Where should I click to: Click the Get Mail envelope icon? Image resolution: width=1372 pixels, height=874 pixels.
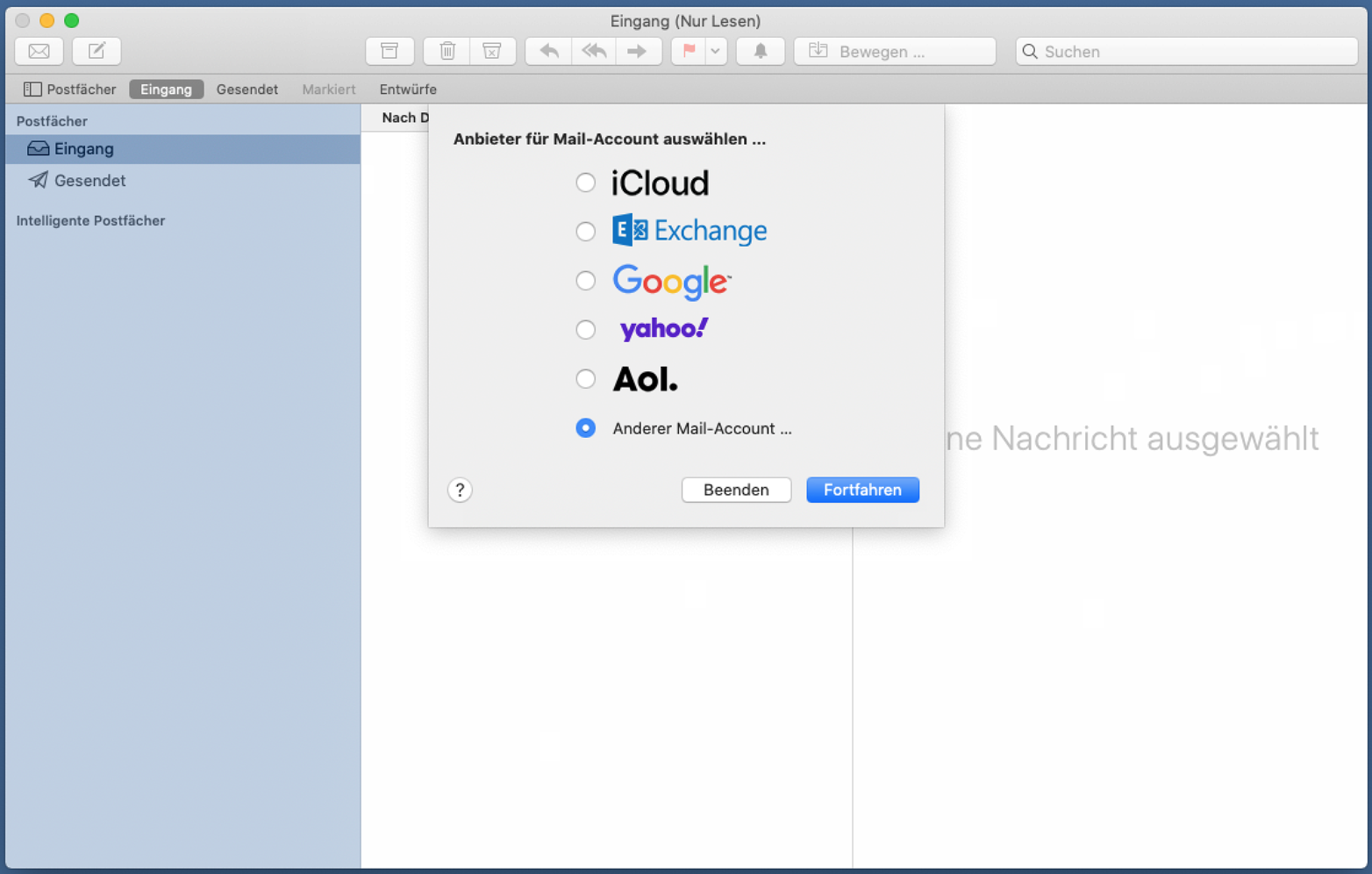pyautogui.click(x=39, y=52)
